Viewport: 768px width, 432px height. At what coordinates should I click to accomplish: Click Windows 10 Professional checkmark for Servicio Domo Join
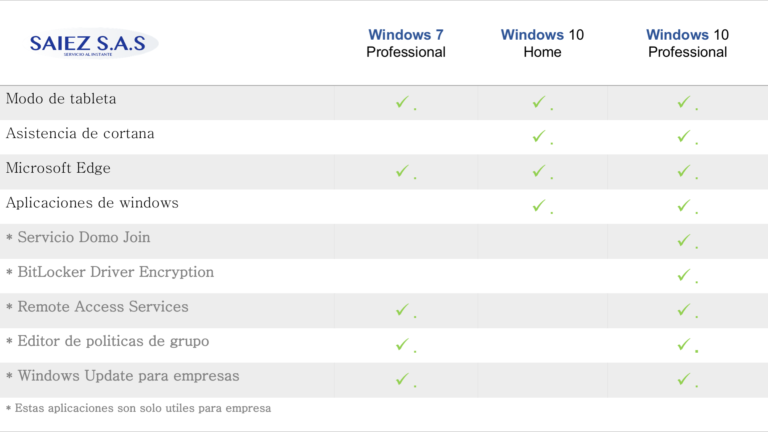[684, 240]
